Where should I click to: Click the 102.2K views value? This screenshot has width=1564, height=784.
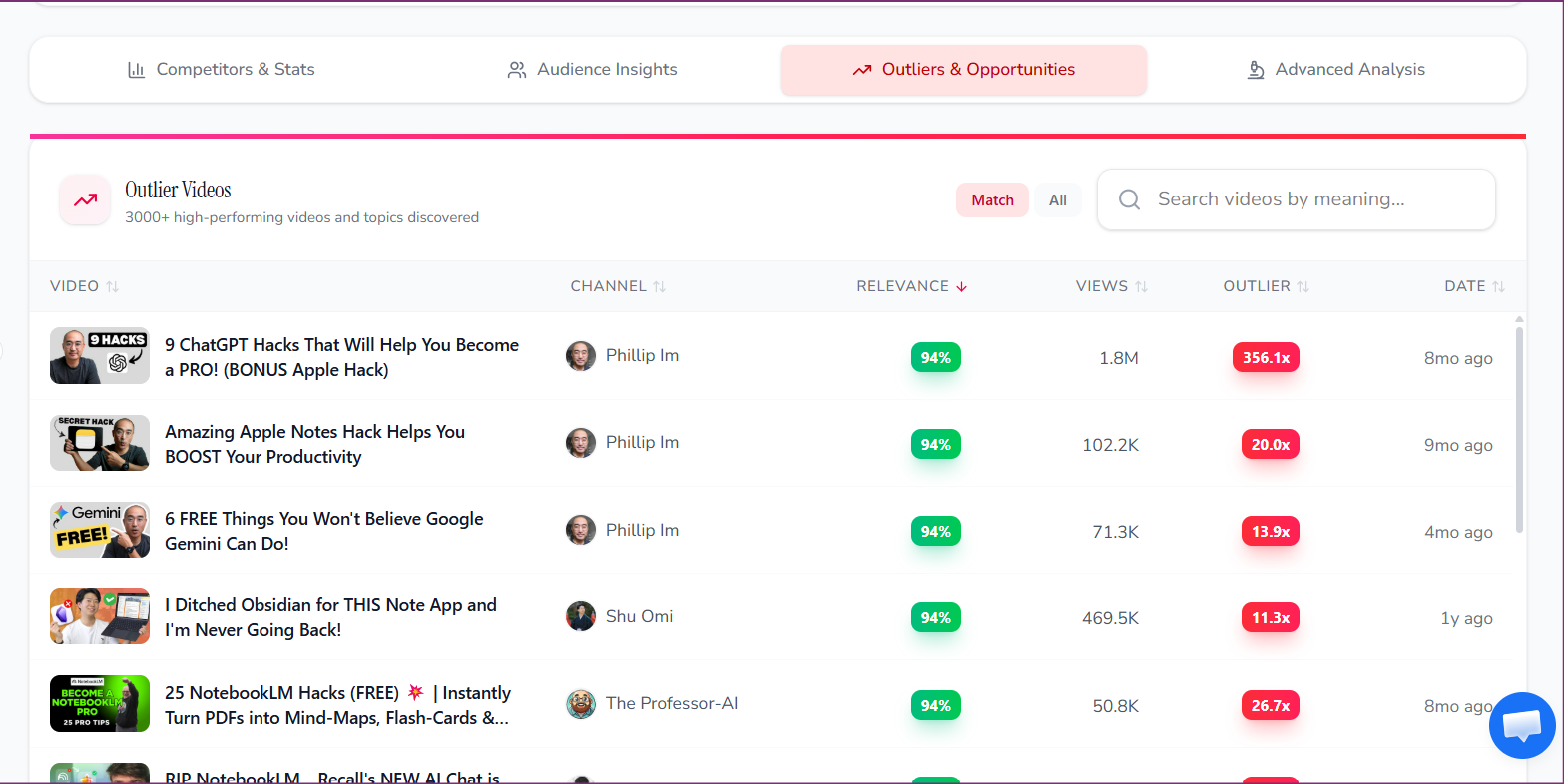[1111, 445]
